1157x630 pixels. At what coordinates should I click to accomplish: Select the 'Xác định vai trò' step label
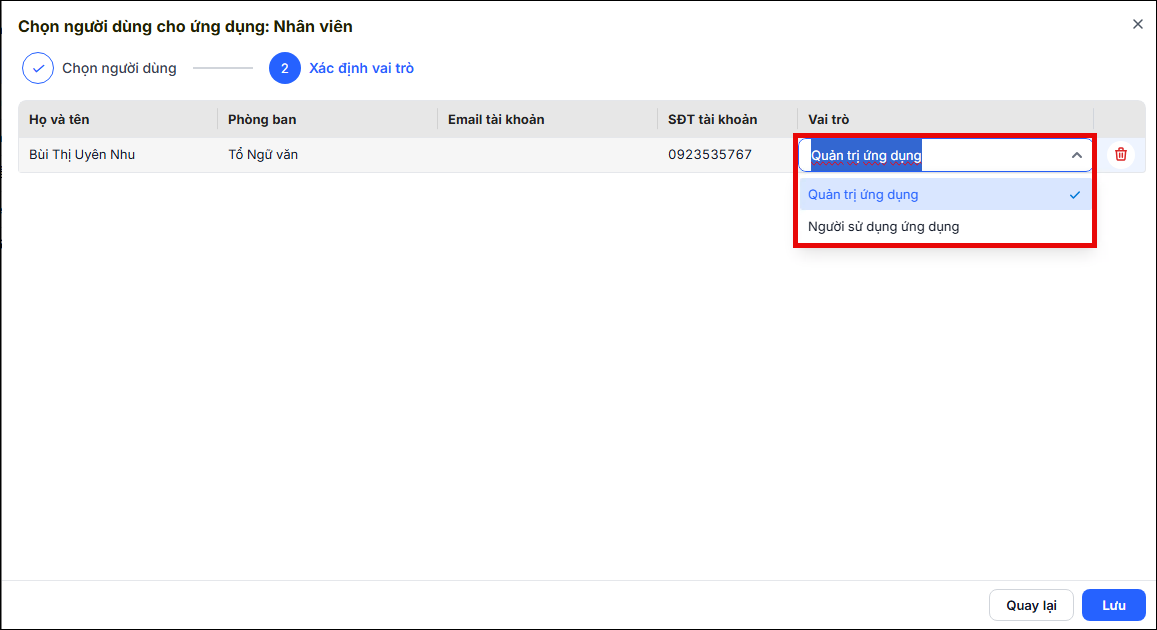[362, 68]
